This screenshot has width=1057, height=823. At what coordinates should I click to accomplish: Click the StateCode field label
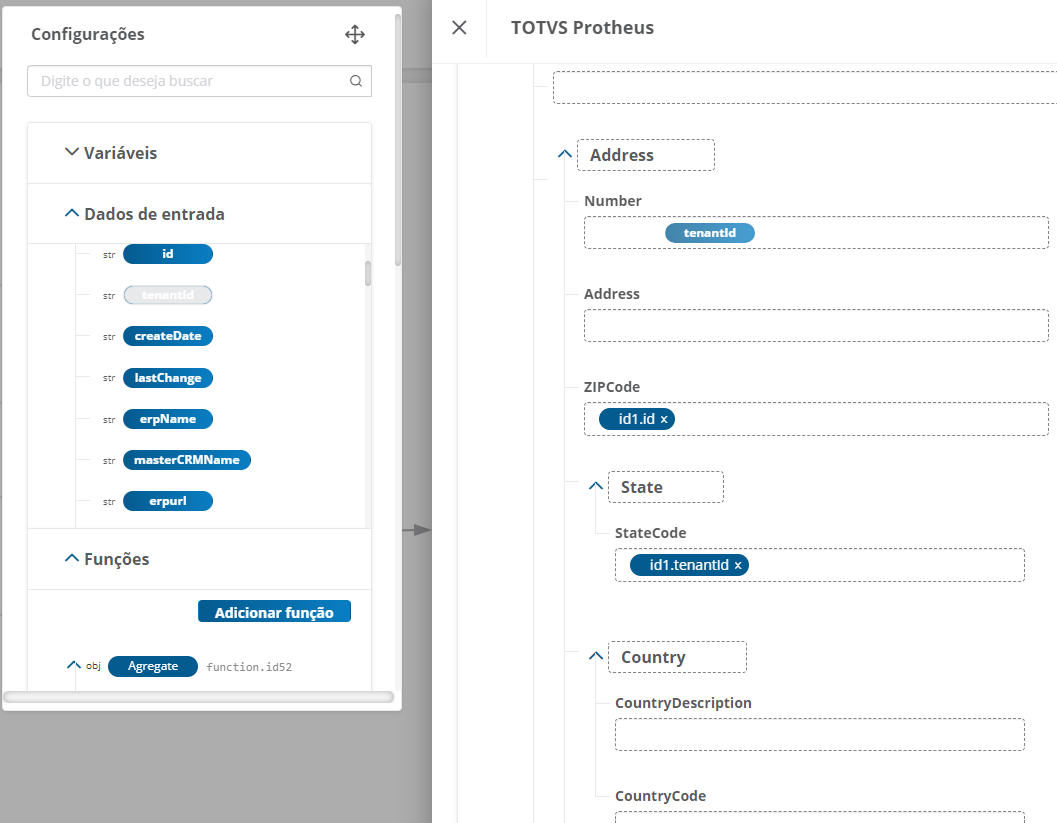pyautogui.click(x=651, y=533)
